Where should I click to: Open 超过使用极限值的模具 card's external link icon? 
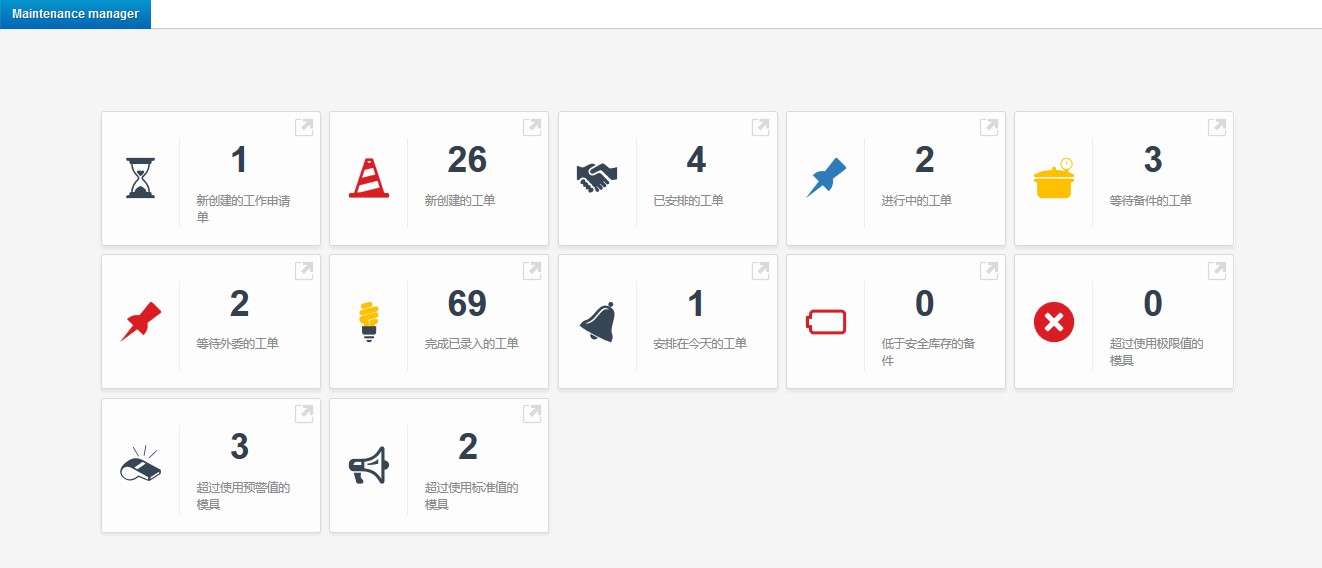[1217, 270]
